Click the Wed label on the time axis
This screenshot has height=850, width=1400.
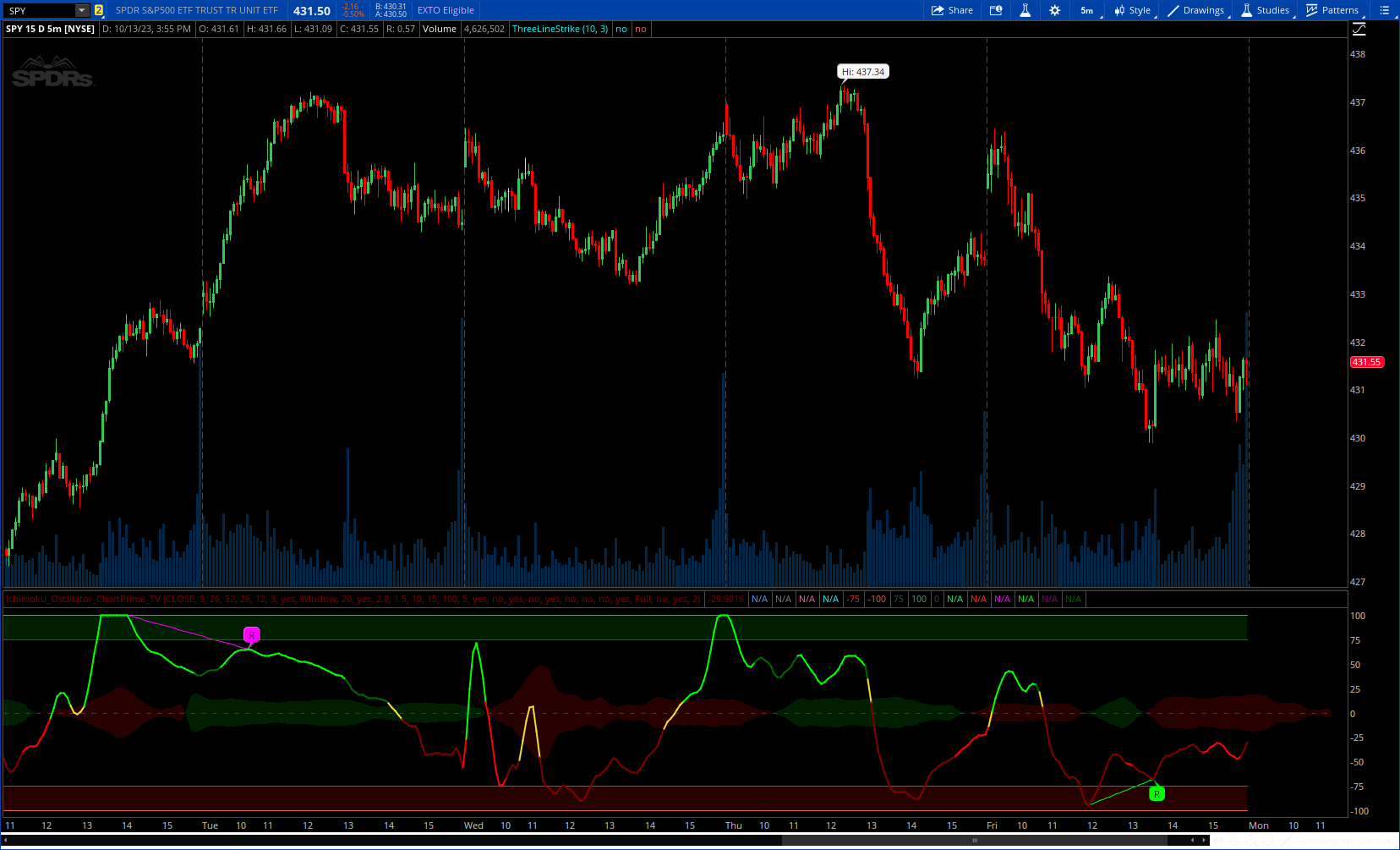(473, 825)
